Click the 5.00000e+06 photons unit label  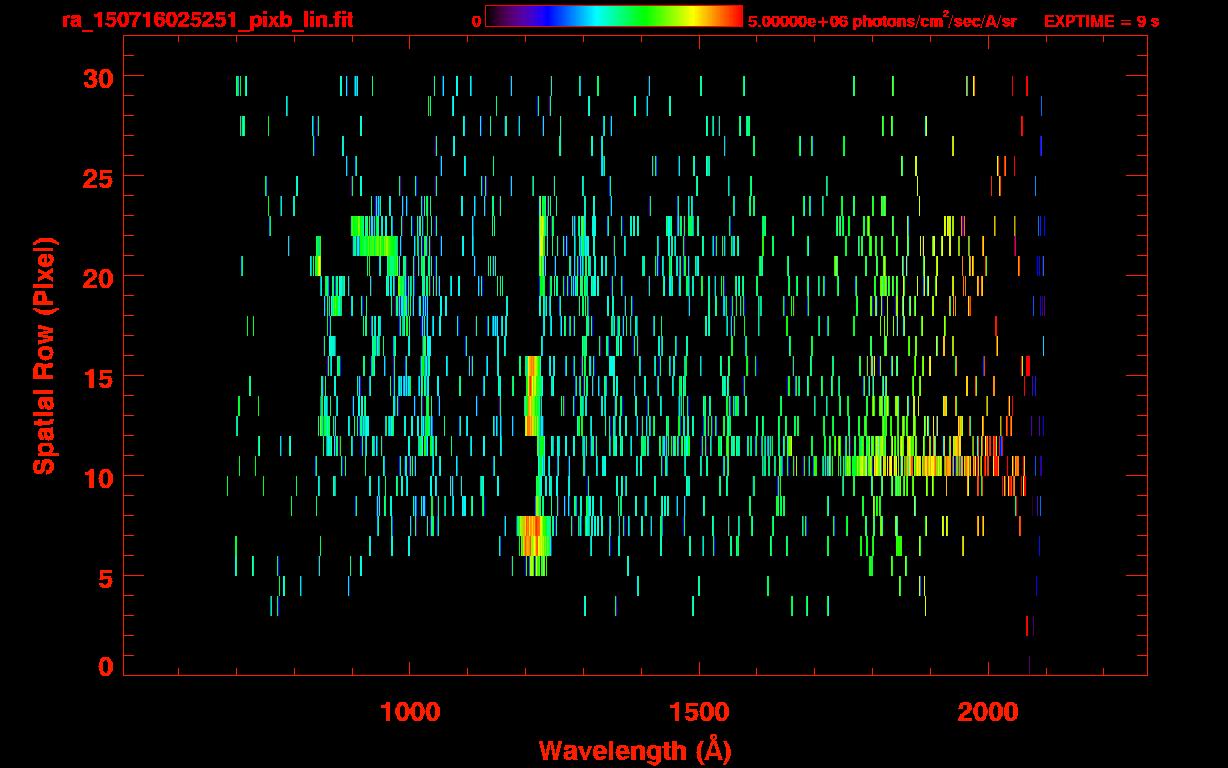[x=882, y=20]
